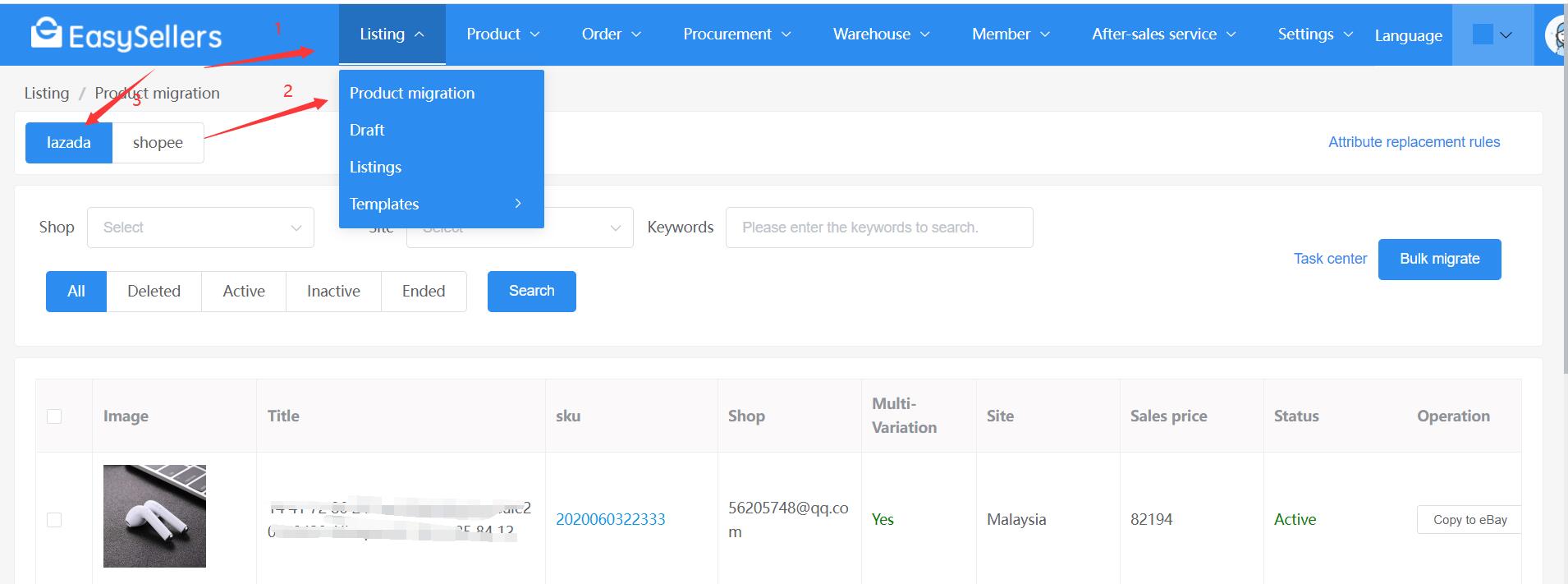Select all rows with header checkbox
The height and width of the screenshot is (584, 1568).
[54, 416]
